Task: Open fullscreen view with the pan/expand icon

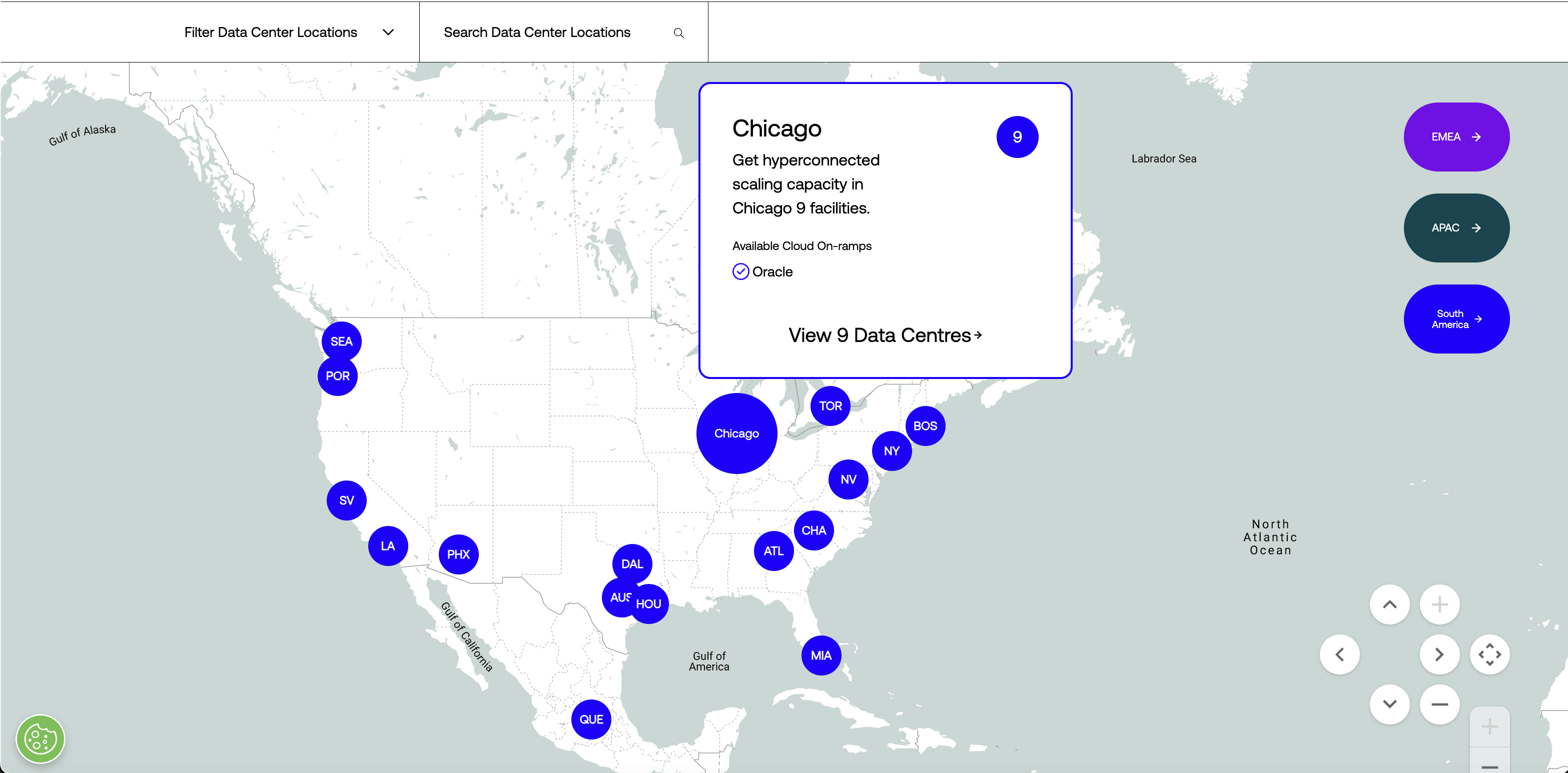Action: click(x=1490, y=654)
